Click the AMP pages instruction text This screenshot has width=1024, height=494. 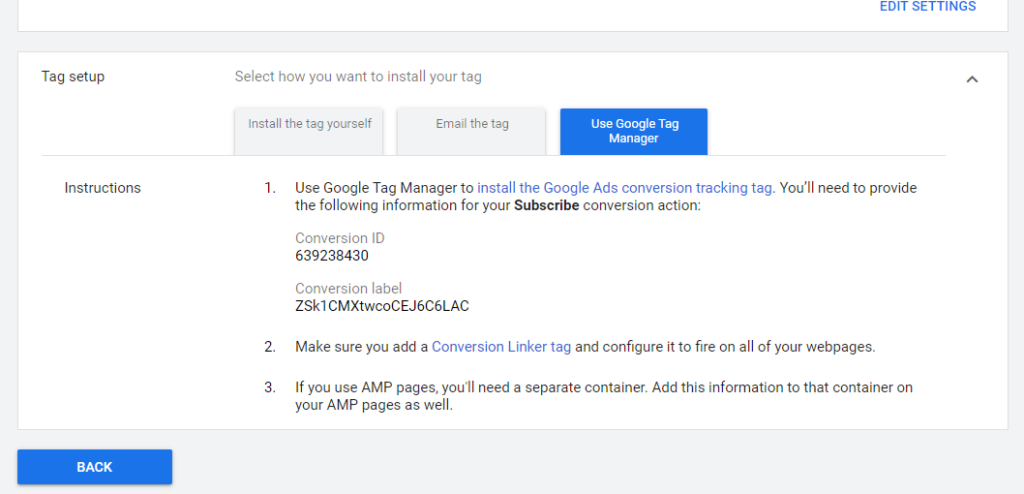coord(604,396)
